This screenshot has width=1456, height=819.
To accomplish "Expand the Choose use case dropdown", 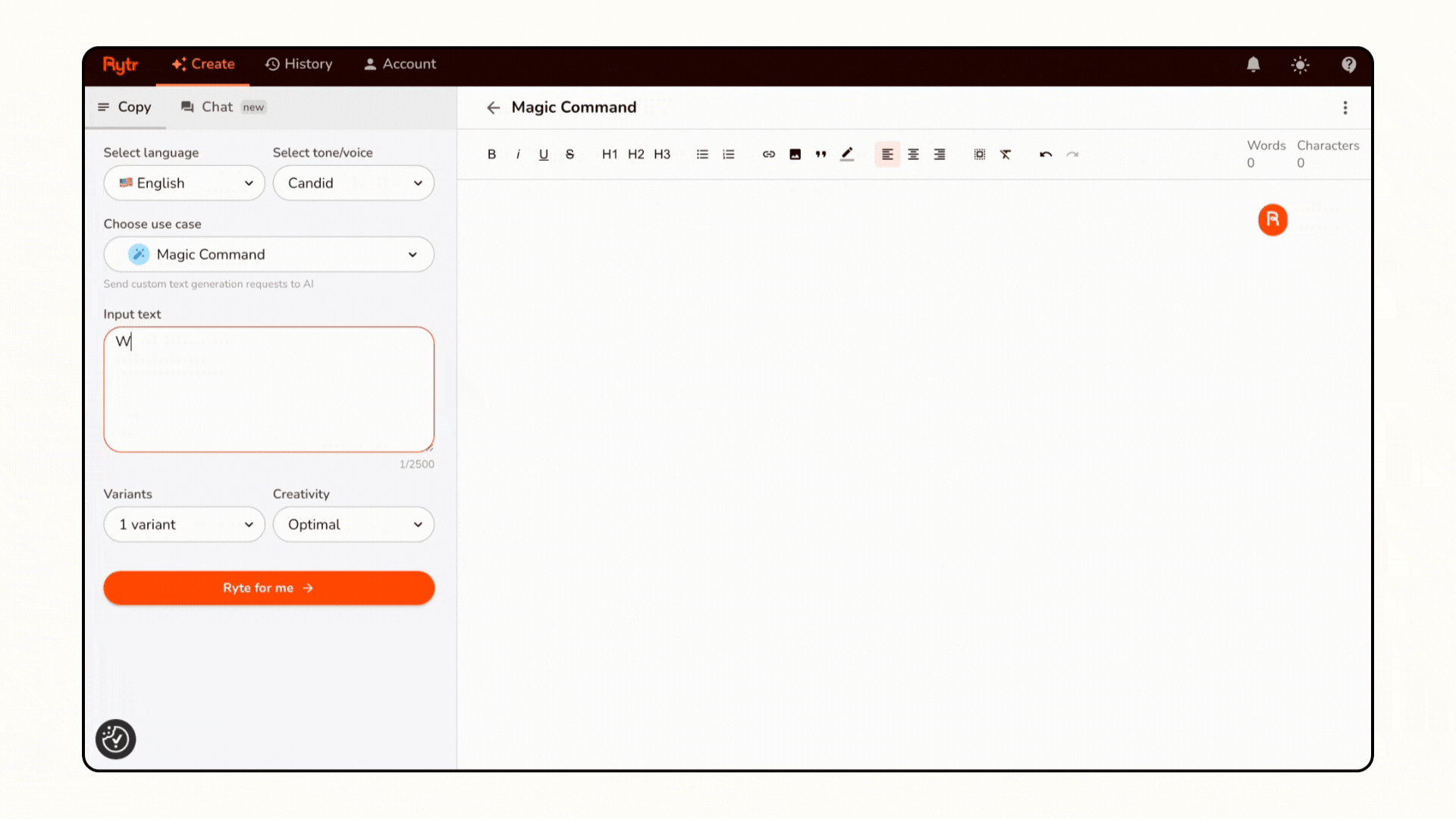I will [268, 254].
